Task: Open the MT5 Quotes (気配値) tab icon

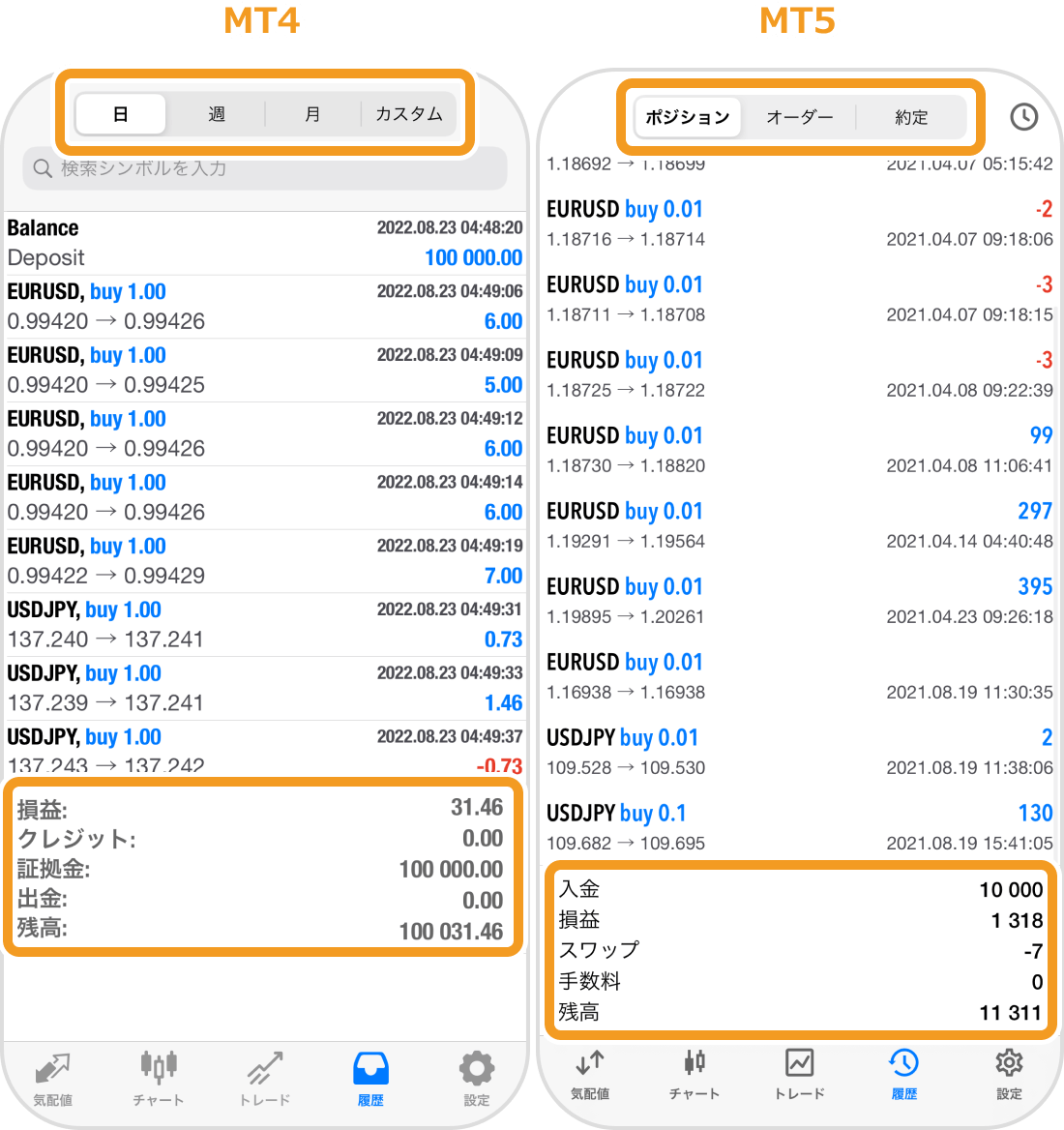Action: pyautogui.click(x=590, y=1062)
